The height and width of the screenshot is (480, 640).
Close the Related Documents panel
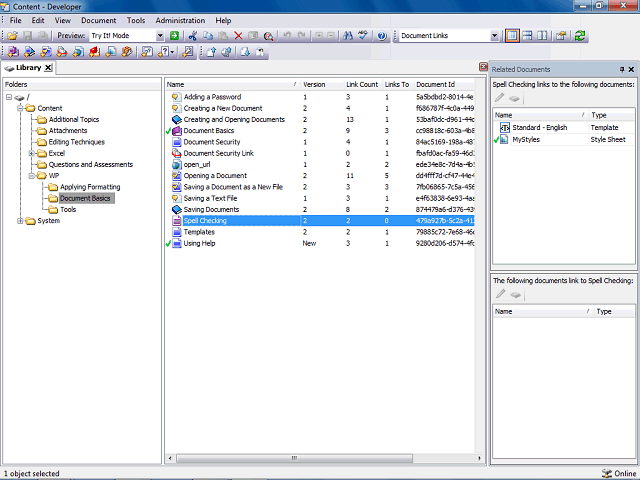631,69
